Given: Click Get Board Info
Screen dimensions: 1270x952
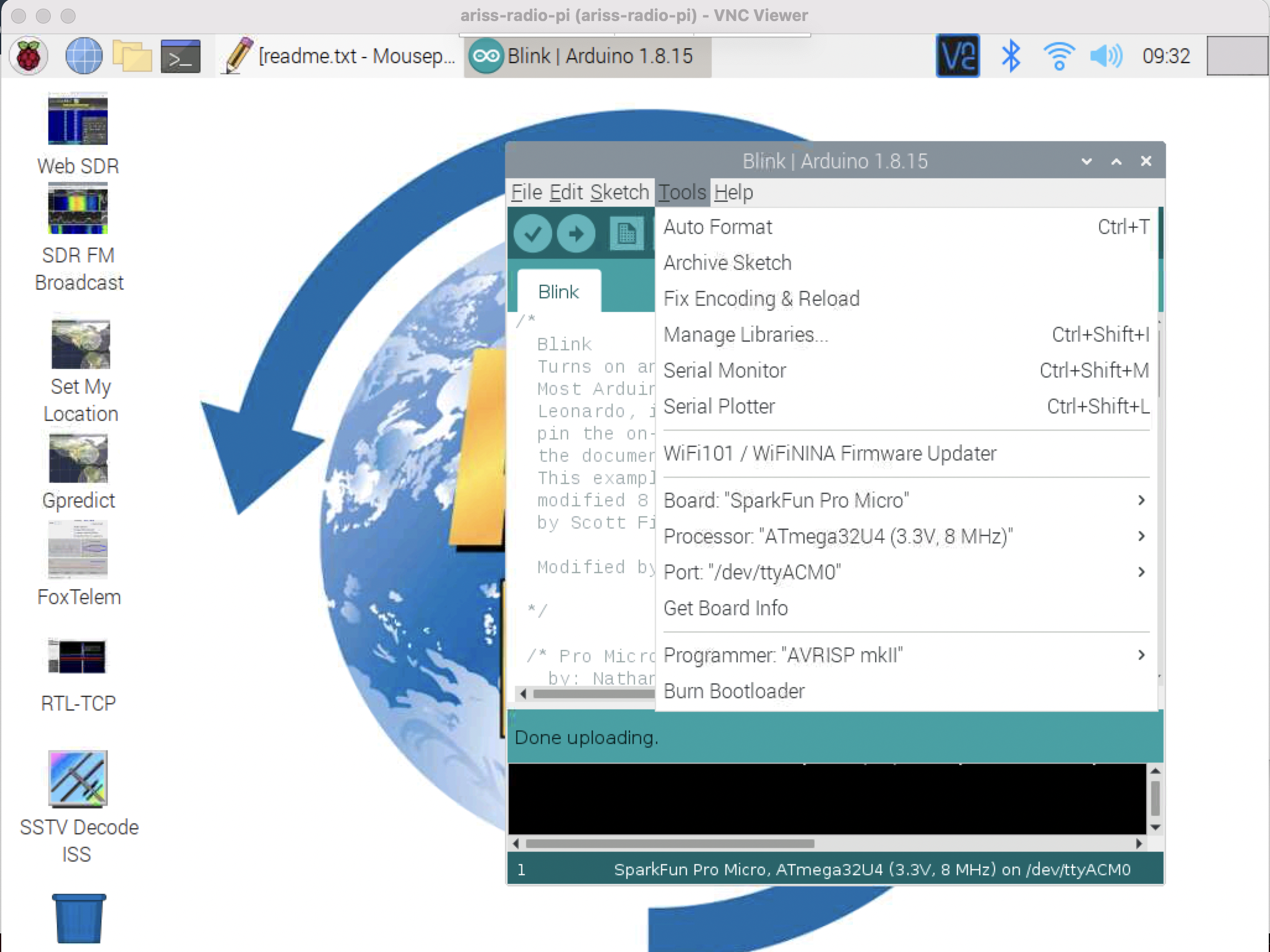Looking at the screenshot, I should coord(906,608).
